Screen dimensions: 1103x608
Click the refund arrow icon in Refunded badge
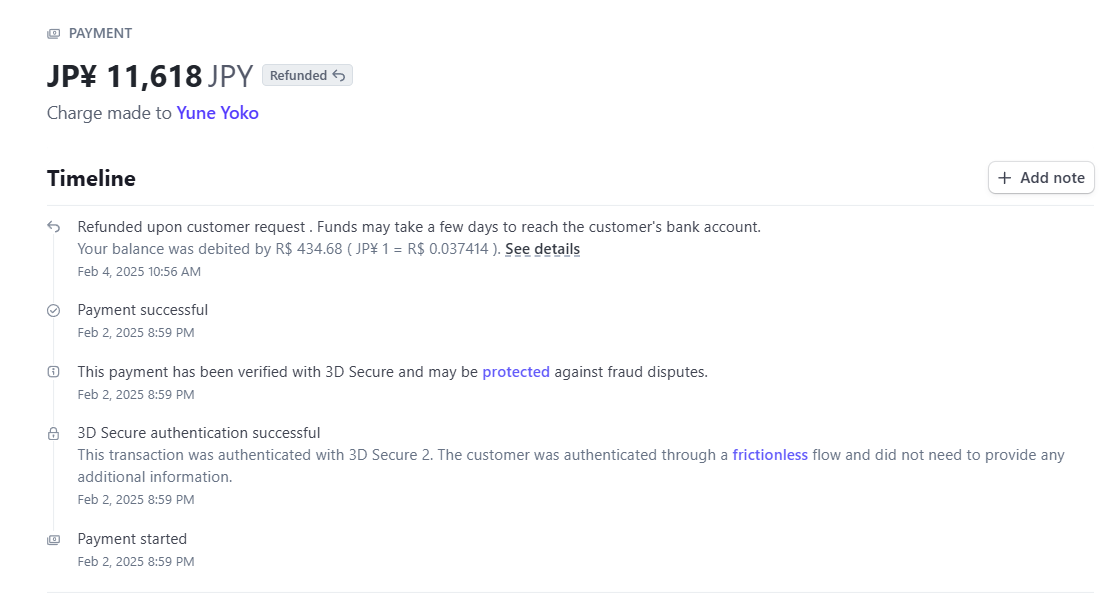[339, 75]
